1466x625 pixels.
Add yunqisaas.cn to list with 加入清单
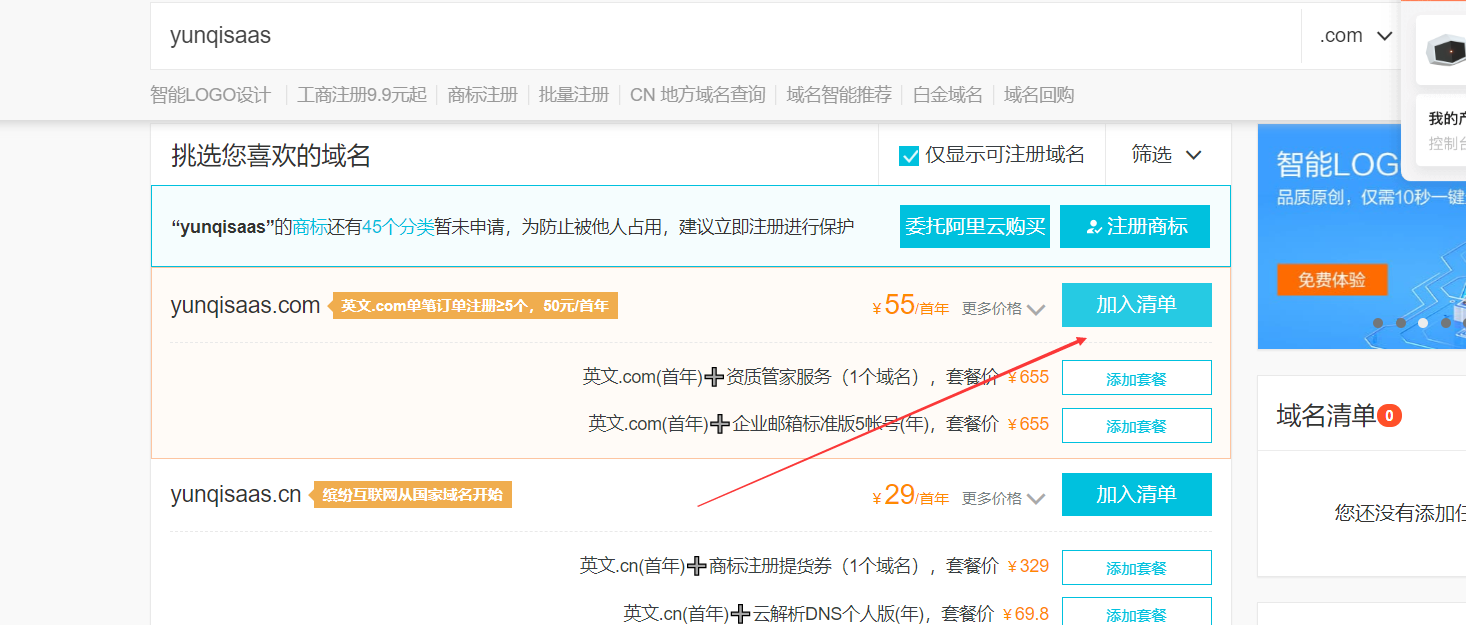tap(1137, 495)
